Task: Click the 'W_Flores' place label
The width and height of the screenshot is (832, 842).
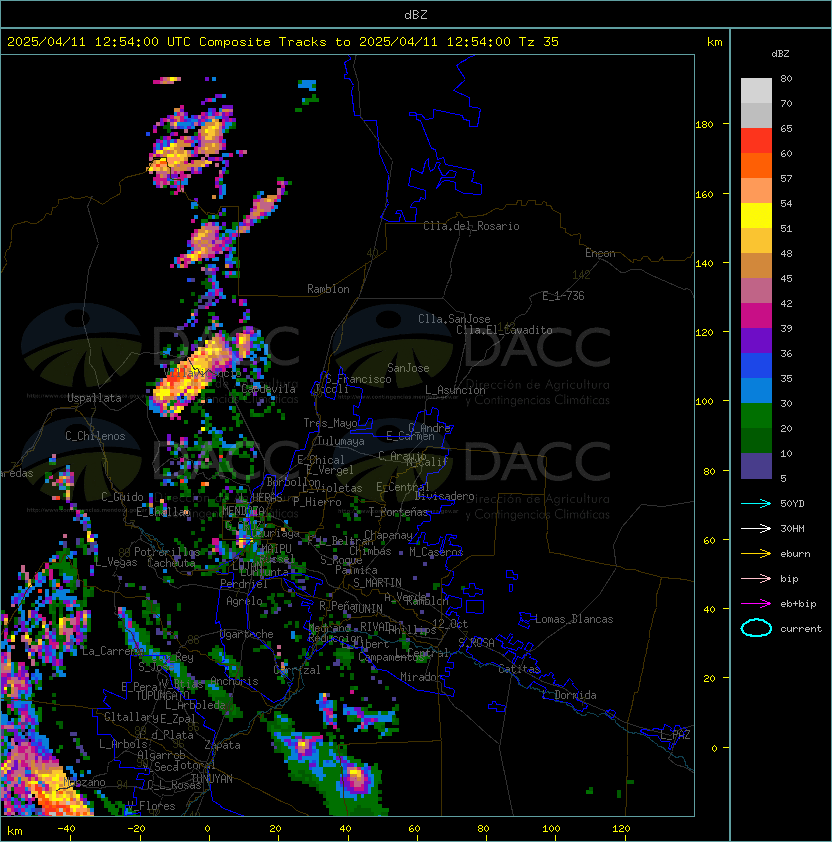Action: tap(151, 806)
